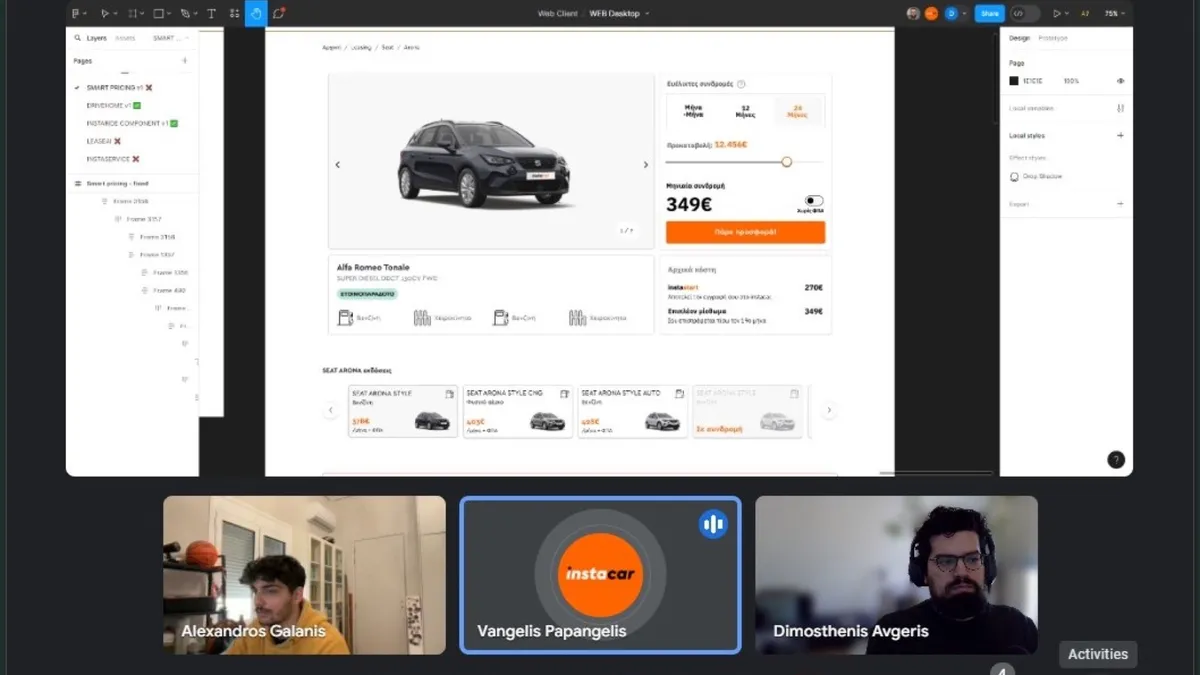1200x675 pixels.
Task: Open the help question mark button
Action: pyautogui.click(x=1116, y=460)
